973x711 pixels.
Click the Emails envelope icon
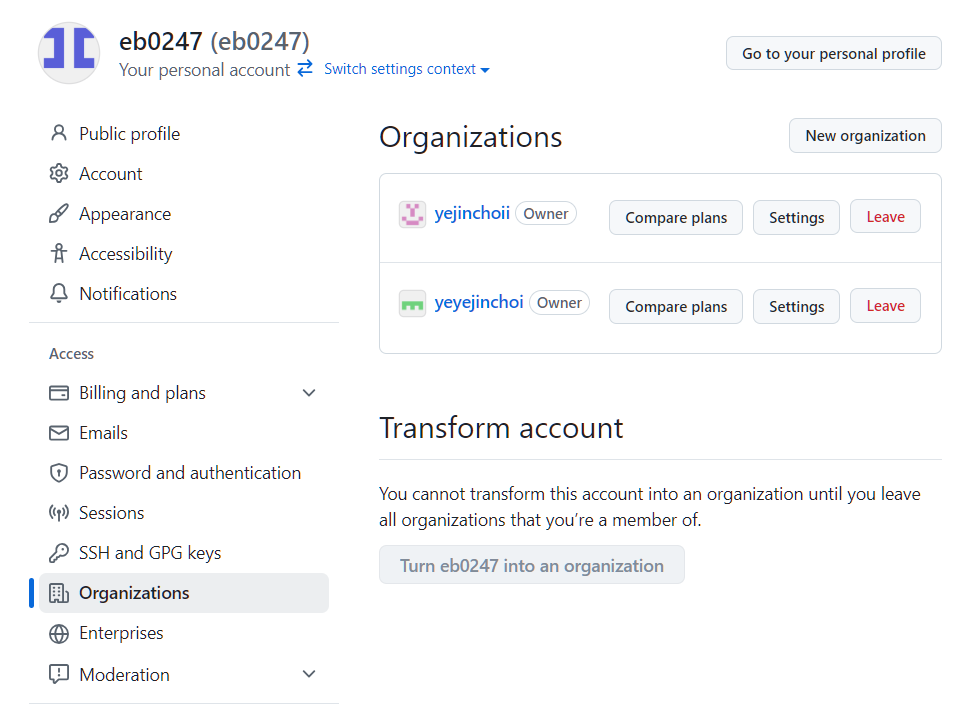pos(59,432)
